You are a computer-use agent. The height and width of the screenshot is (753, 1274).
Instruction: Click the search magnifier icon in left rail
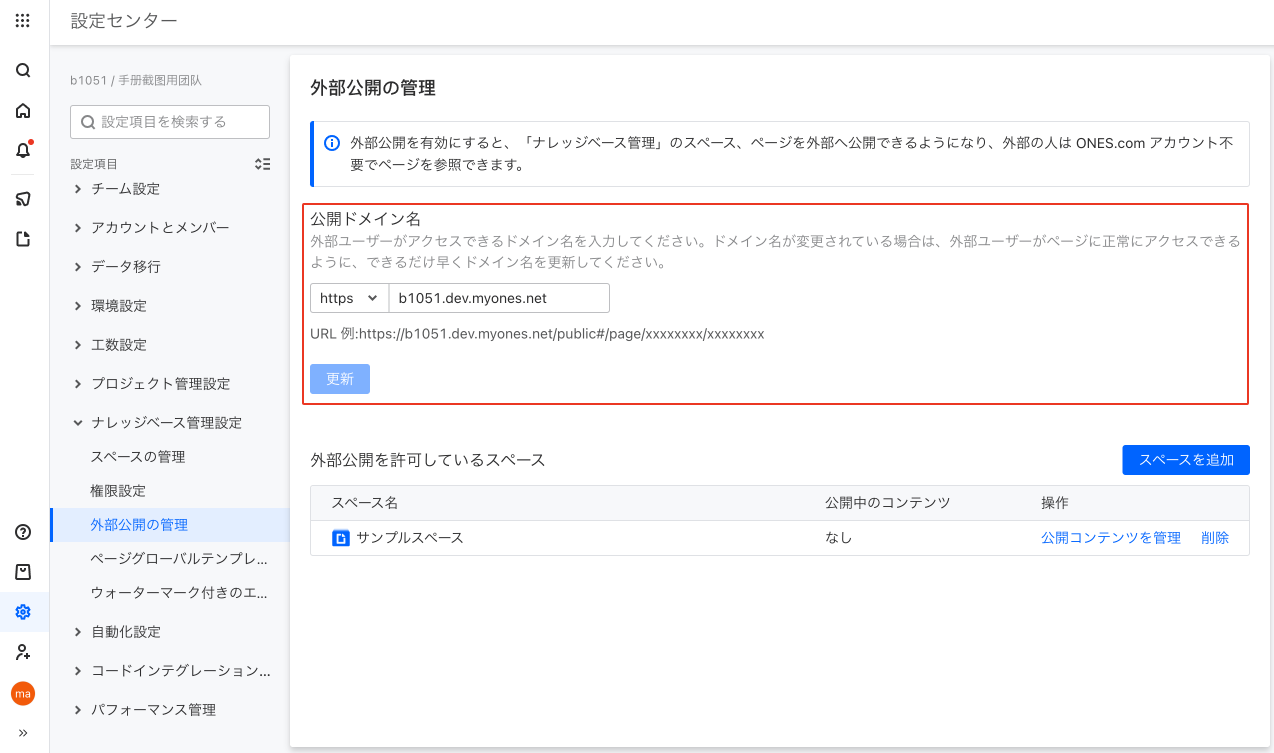click(23, 71)
